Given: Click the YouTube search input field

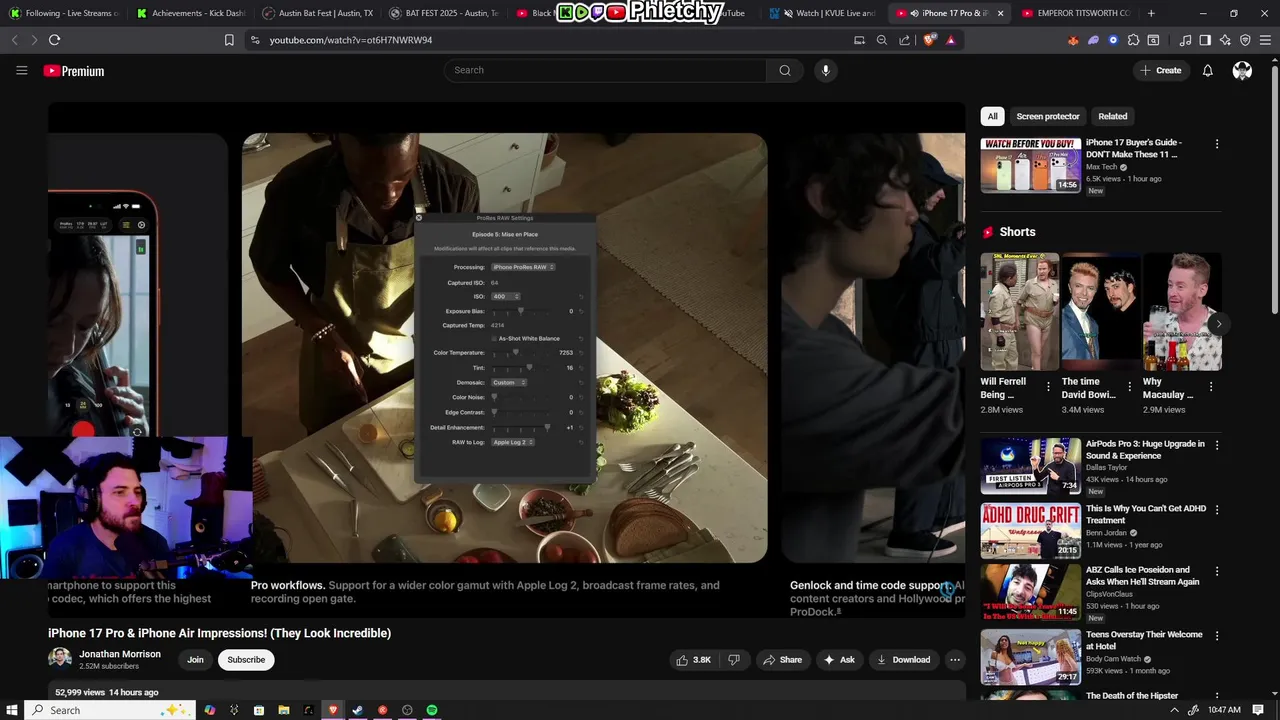Looking at the screenshot, I should point(605,70).
